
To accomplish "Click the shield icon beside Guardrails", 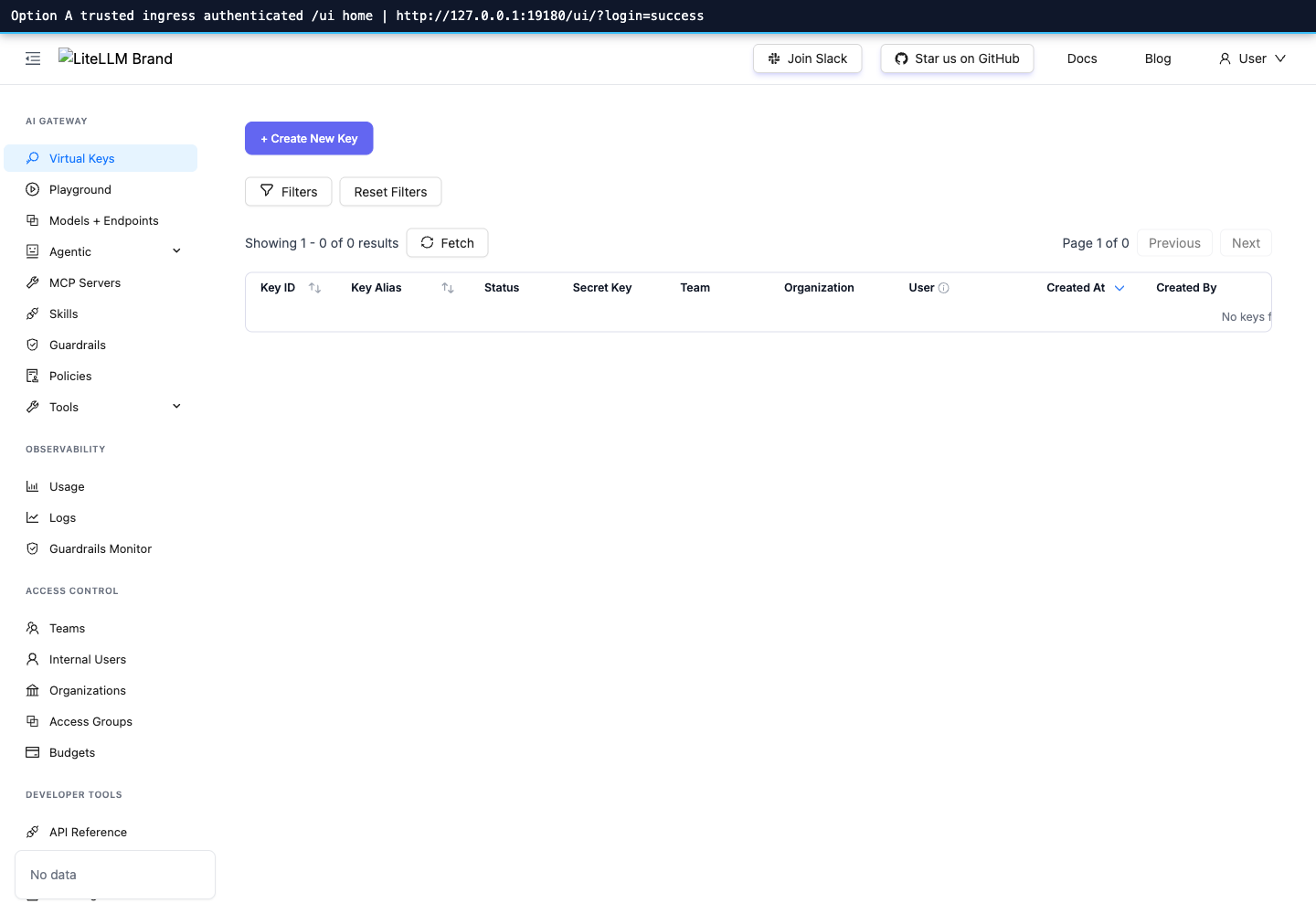I will [33, 345].
